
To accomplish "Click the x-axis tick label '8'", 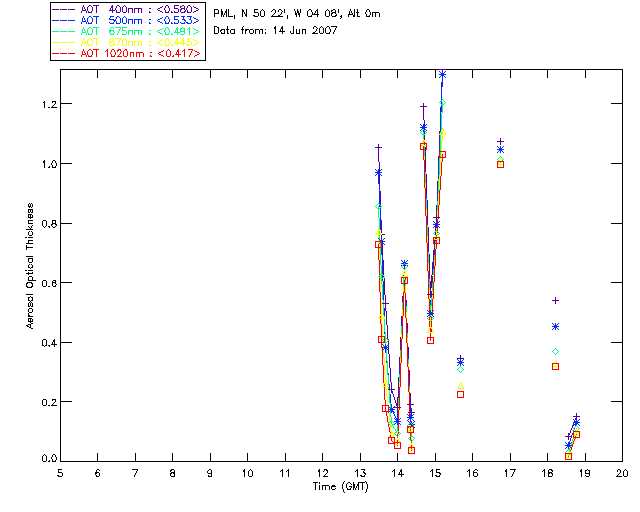I will coord(173,473).
